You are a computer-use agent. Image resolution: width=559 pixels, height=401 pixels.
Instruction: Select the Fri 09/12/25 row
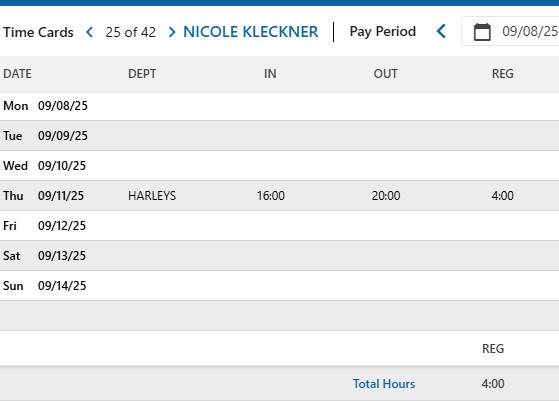280,225
